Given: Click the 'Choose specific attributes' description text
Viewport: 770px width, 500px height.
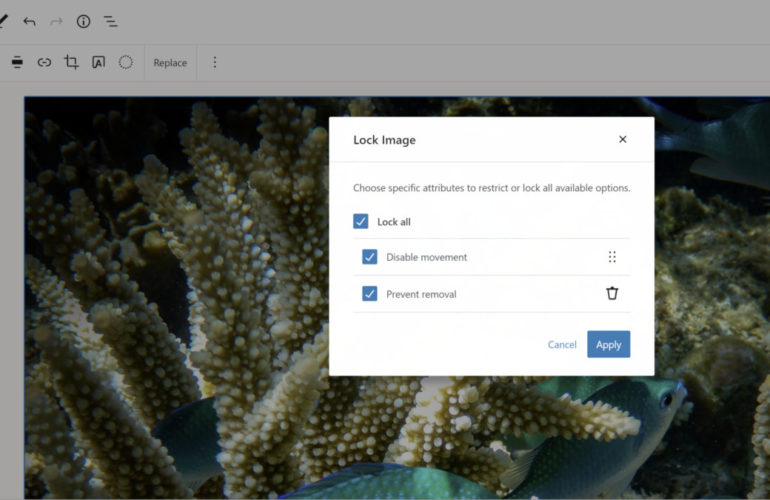Looking at the screenshot, I should point(492,188).
